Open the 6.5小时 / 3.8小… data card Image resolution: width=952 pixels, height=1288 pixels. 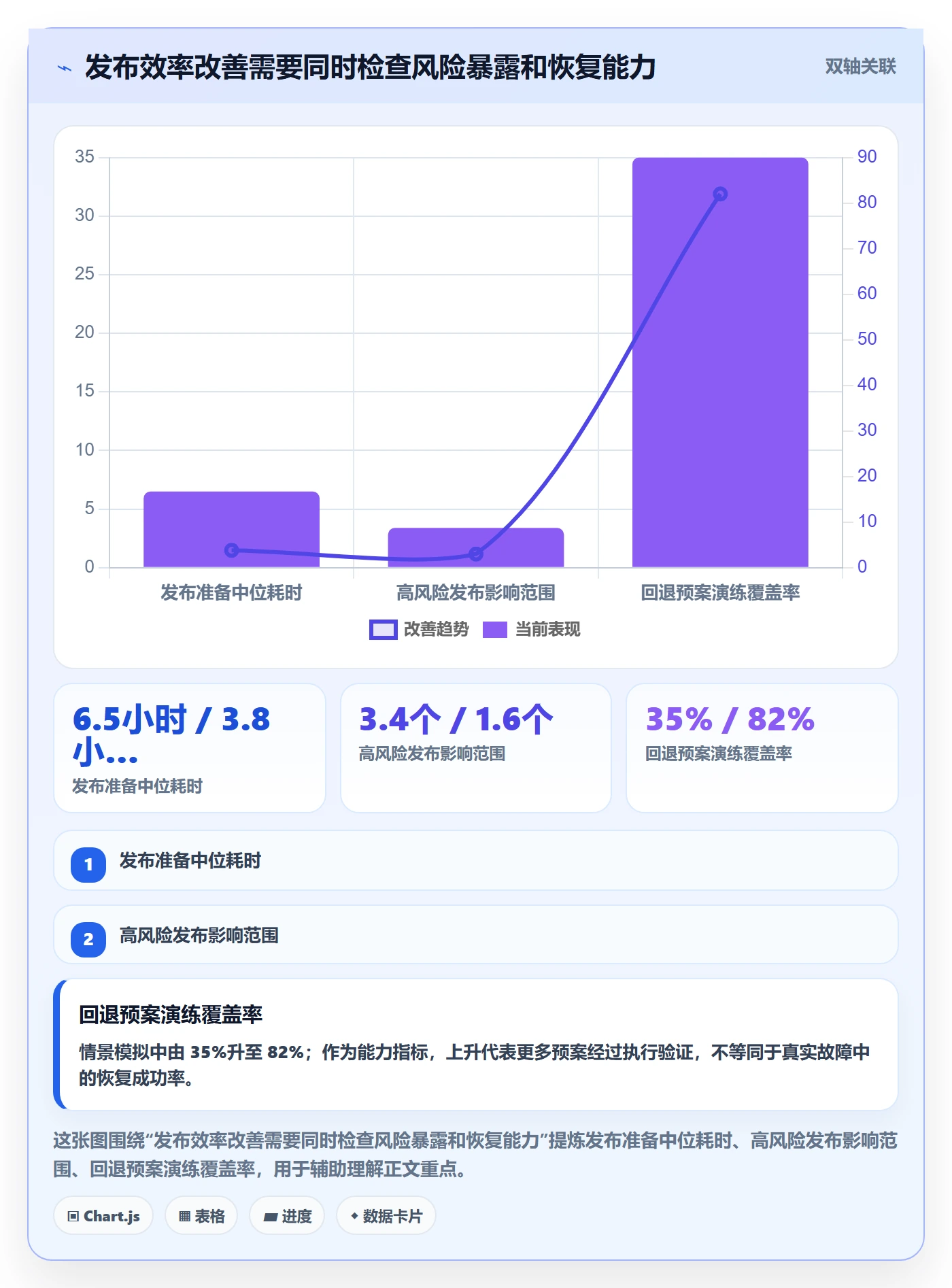pyautogui.click(x=190, y=748)
